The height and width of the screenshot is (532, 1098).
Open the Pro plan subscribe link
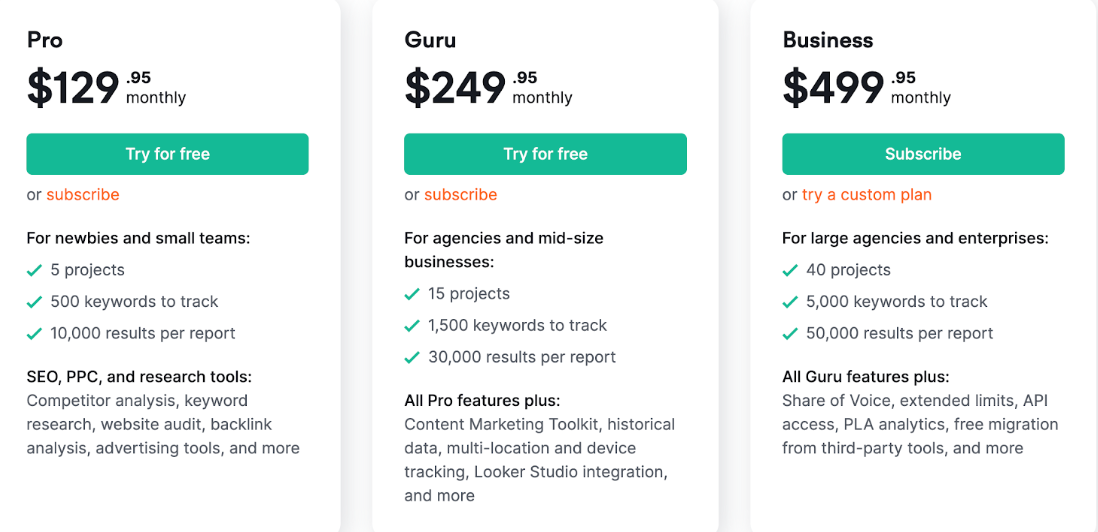(x=83, y=195)
